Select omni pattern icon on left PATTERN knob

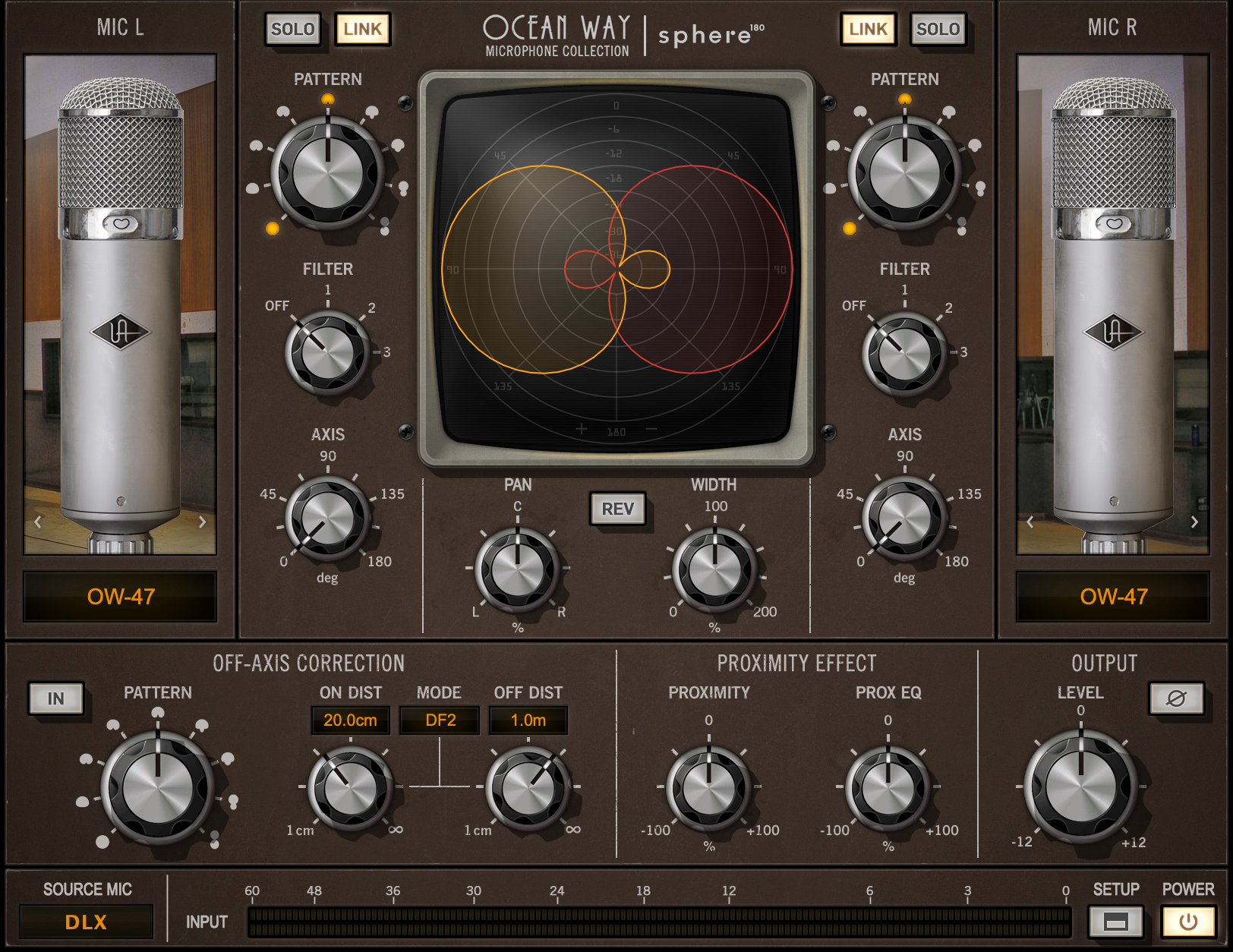click(273, 229)
